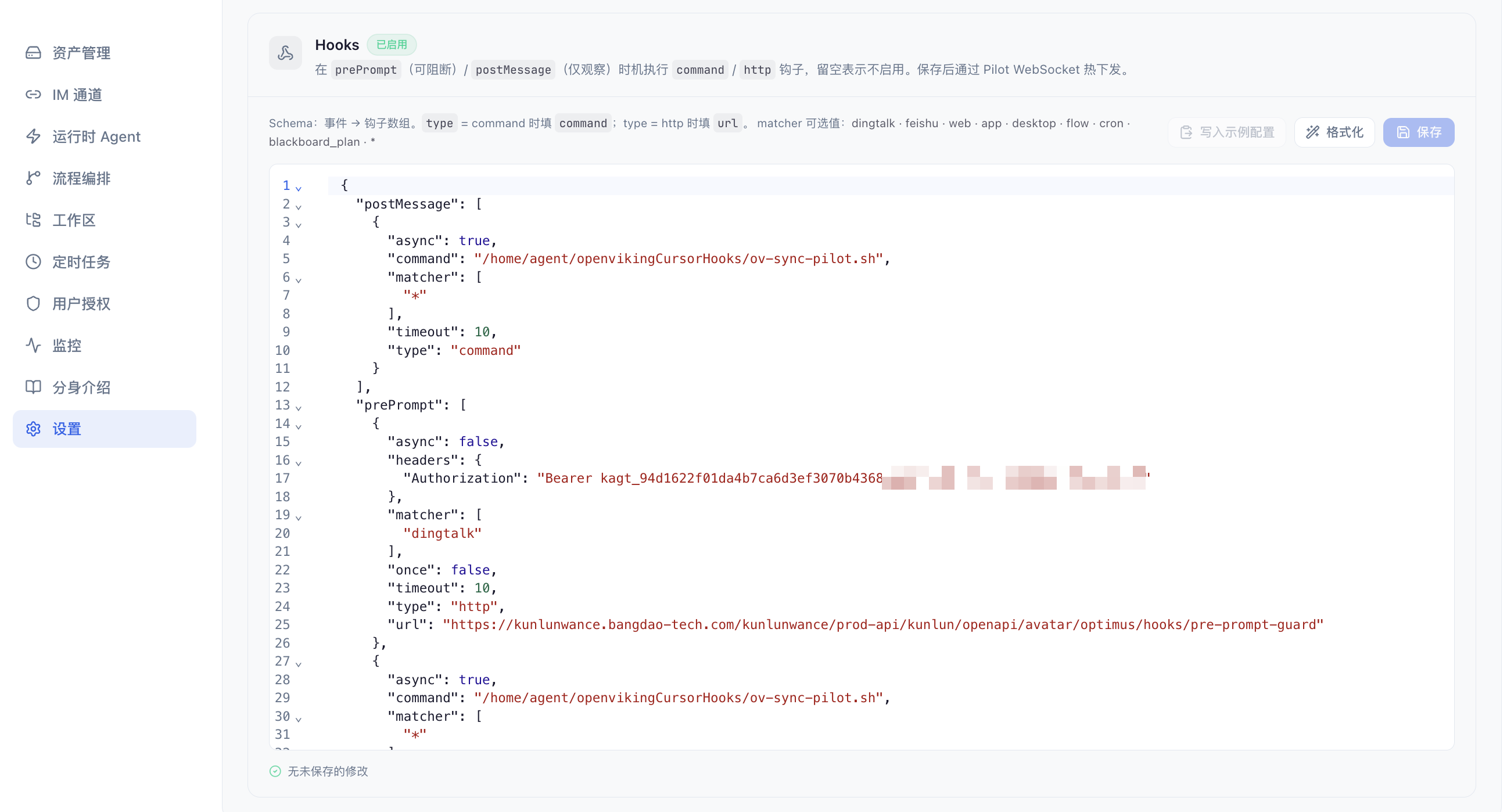Fold the object starting at line 3

pyautogui.click(x=299, y=224)
